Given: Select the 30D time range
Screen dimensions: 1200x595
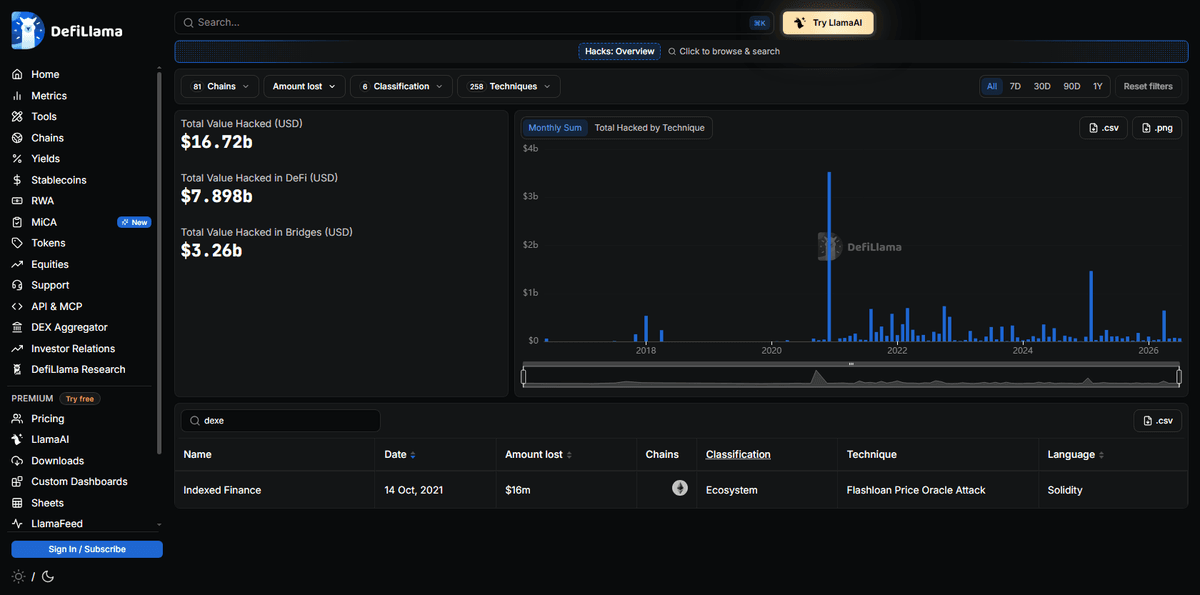Looking at the screenshot, I should click(1042, 87).
